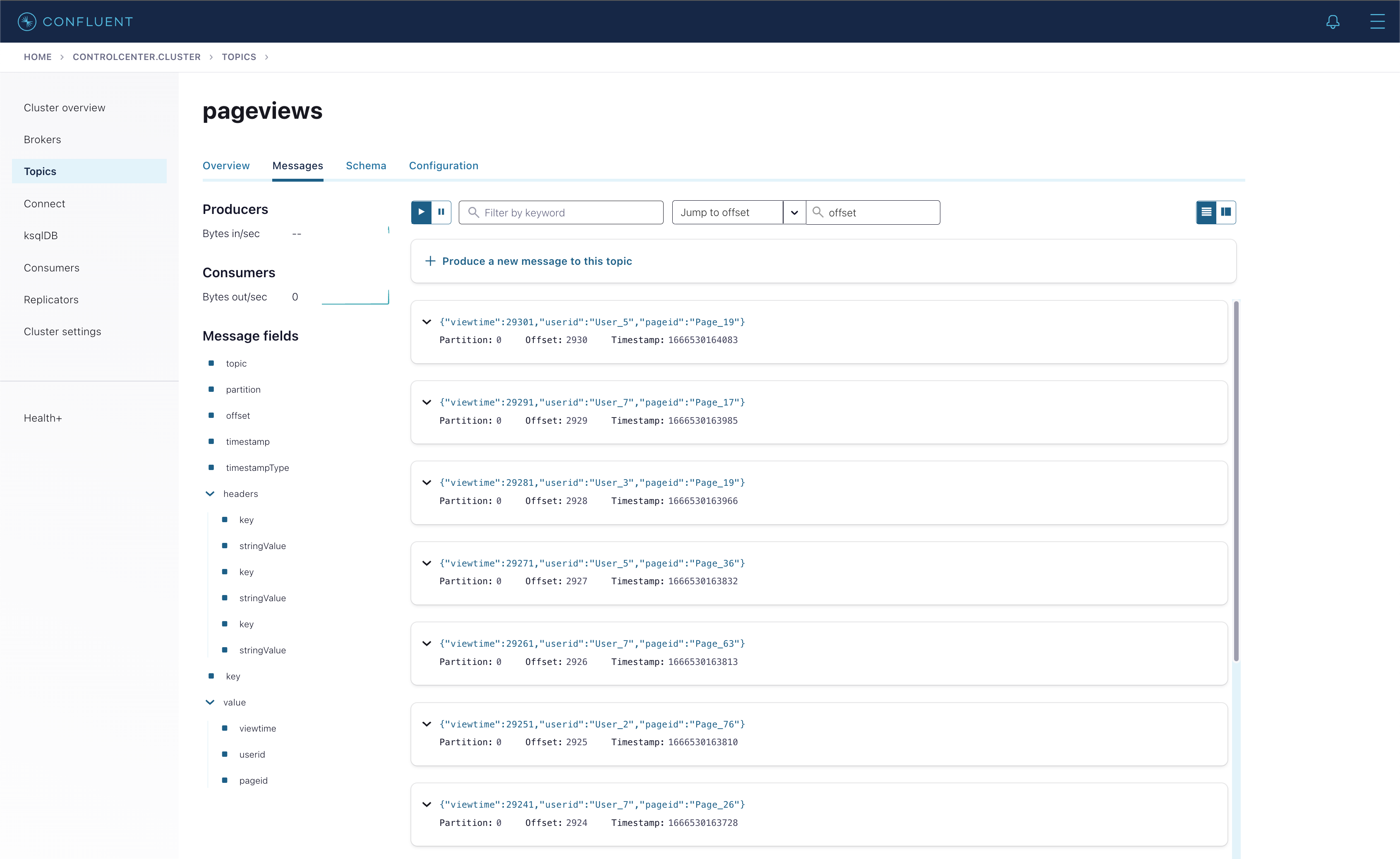Image resolution: width=1400 pixels, height=859 pixels.
Task: Click the play messages button
Action: coord(421,212)
